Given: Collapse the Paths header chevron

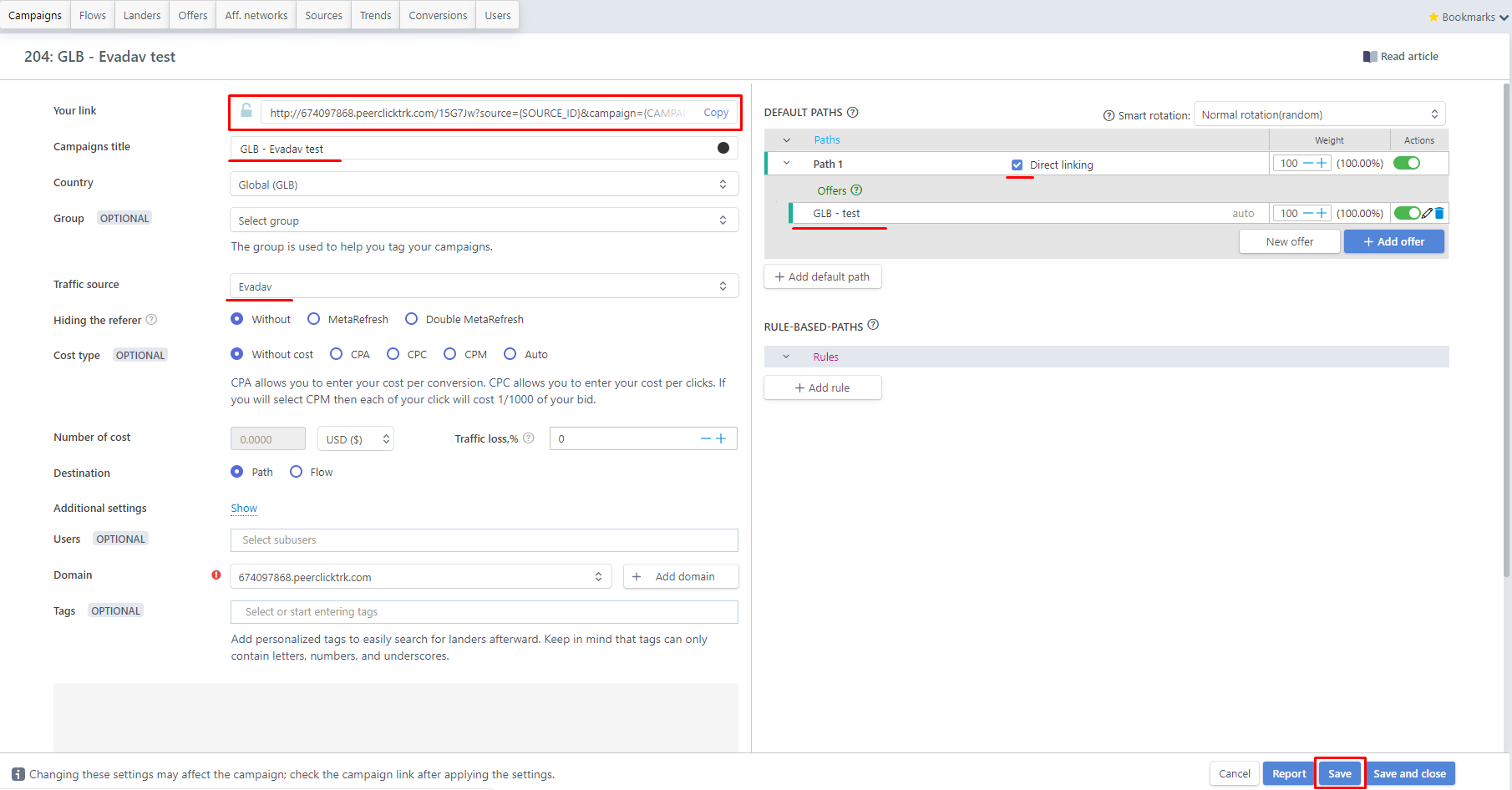Looking at the screenshot, I should 787,140.
